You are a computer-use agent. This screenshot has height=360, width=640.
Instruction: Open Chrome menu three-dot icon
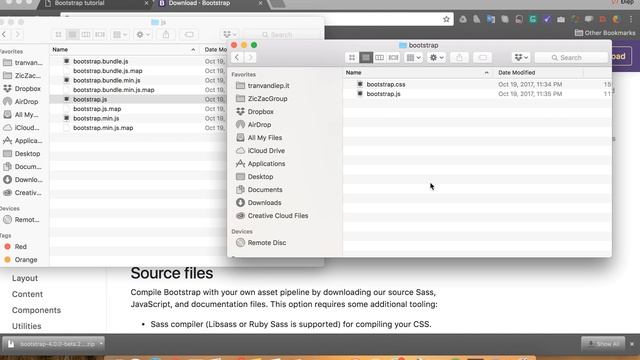[631, 19]
